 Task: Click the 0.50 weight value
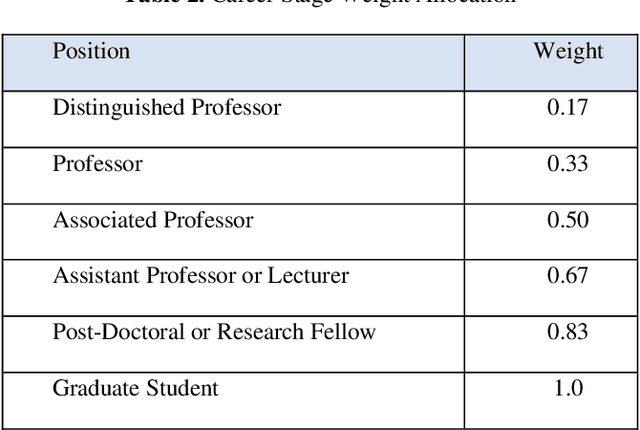tap(567, 220)
